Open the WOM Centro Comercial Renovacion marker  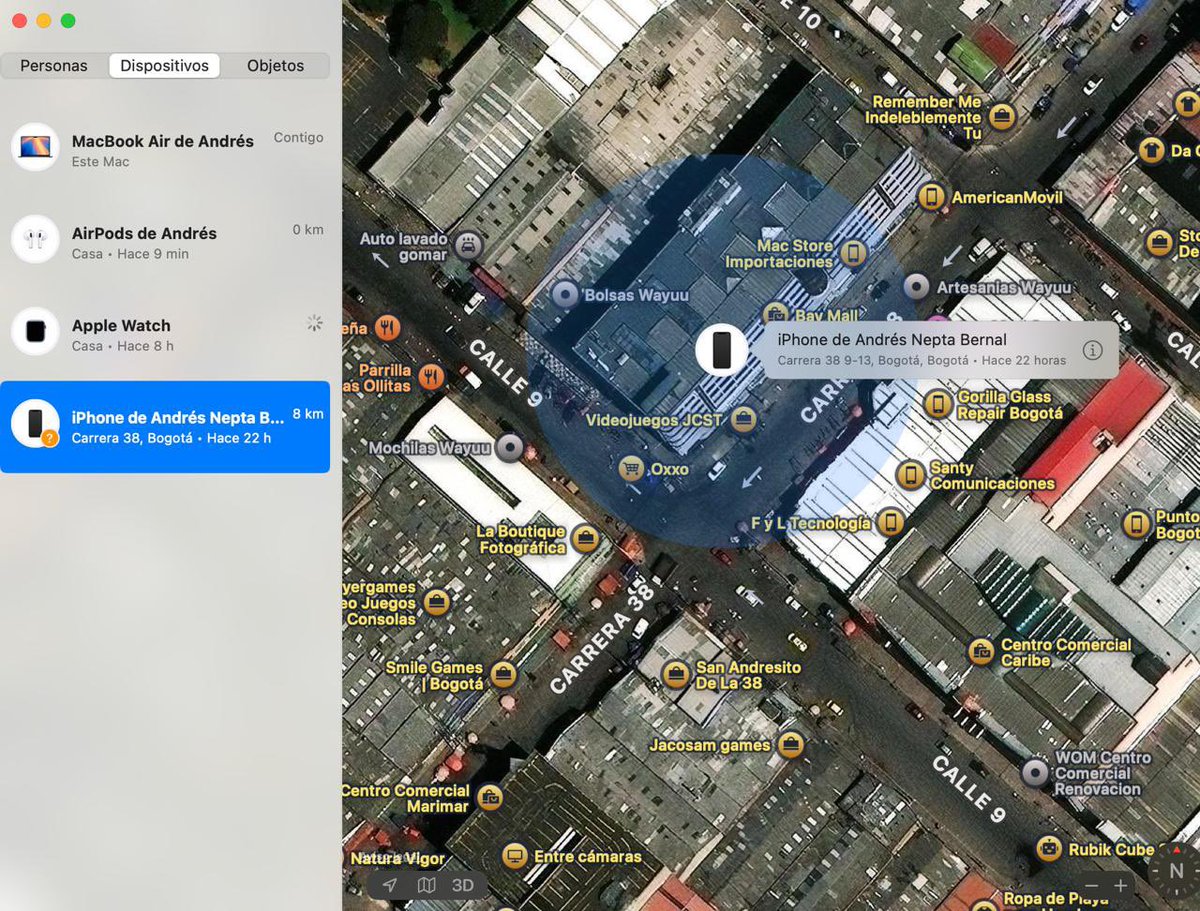1035,772
